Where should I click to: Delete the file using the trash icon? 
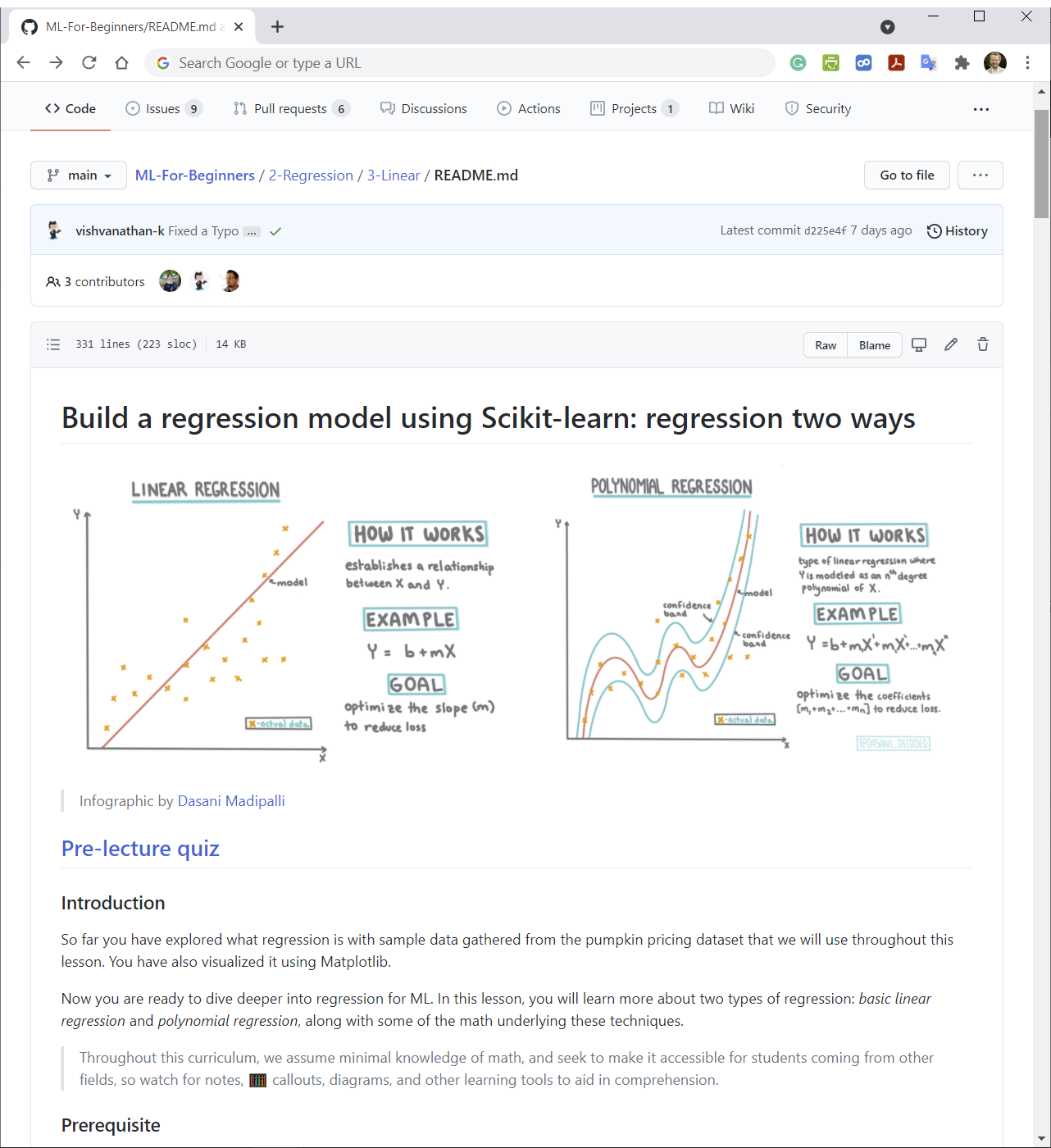point(982,344)
